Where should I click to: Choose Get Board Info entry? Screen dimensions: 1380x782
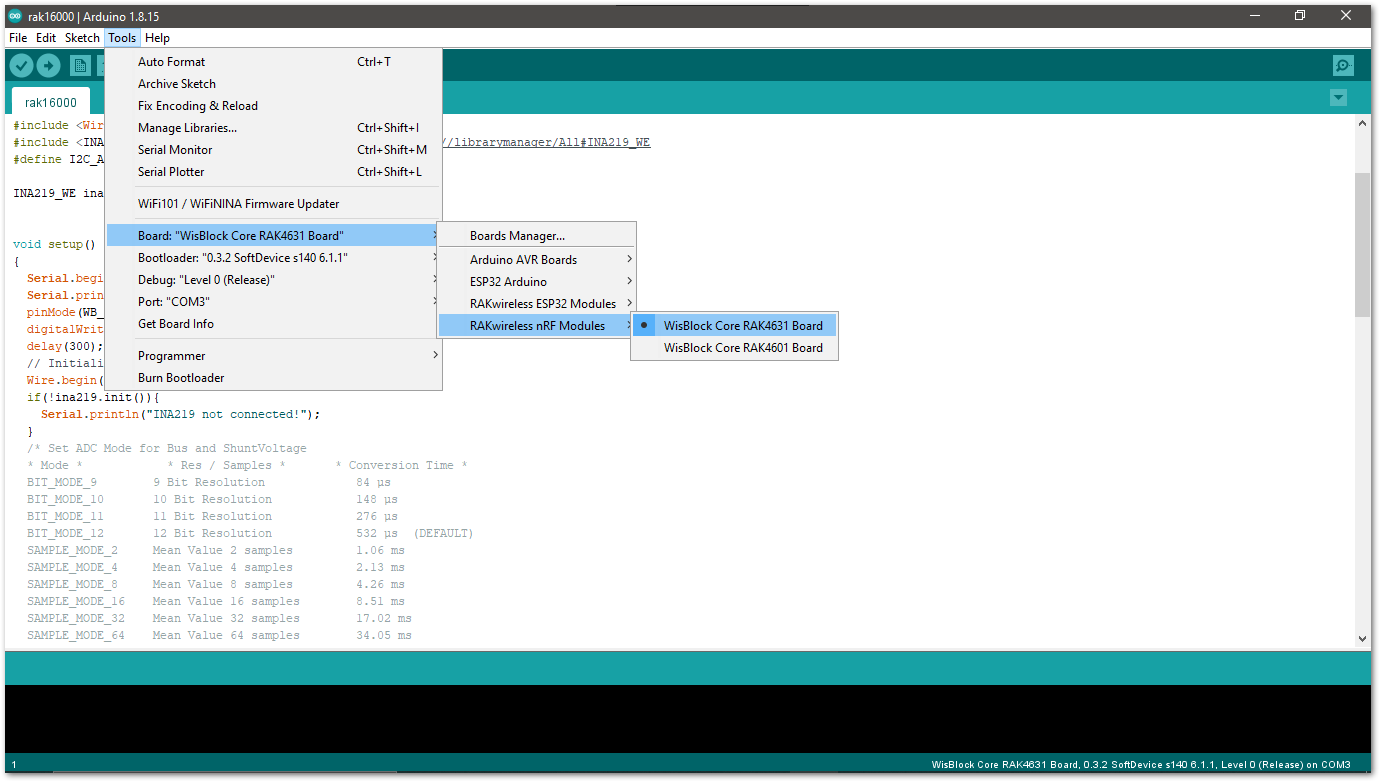point(273,323)
